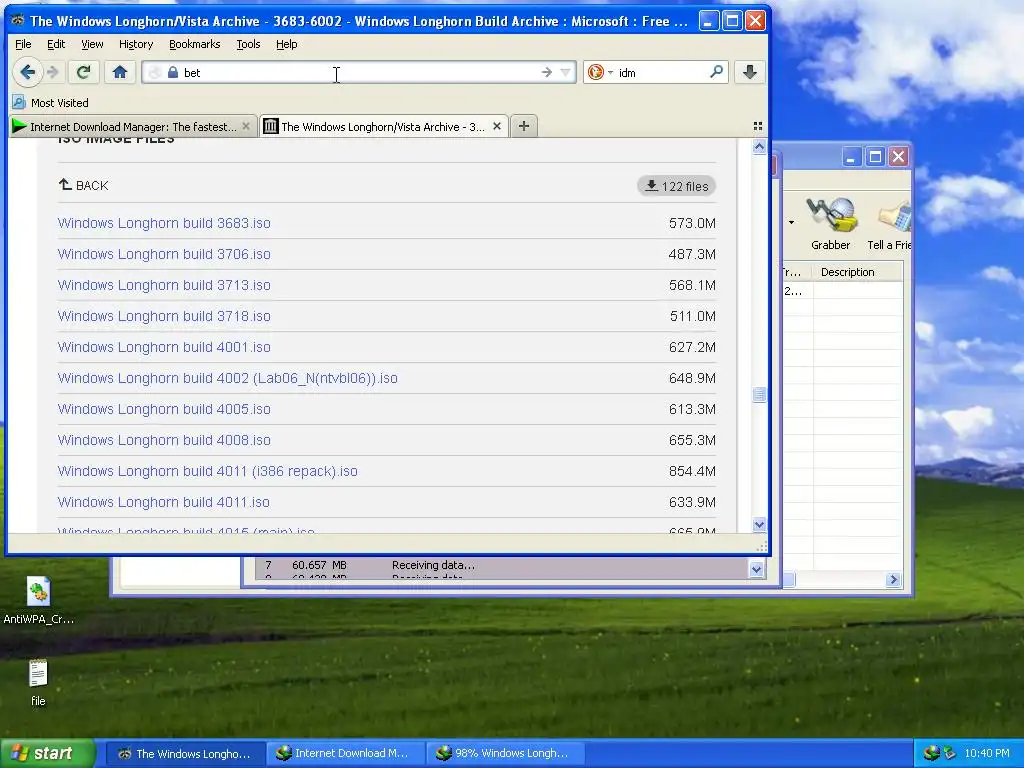Click the 573.0M size text

coord(692,223)
